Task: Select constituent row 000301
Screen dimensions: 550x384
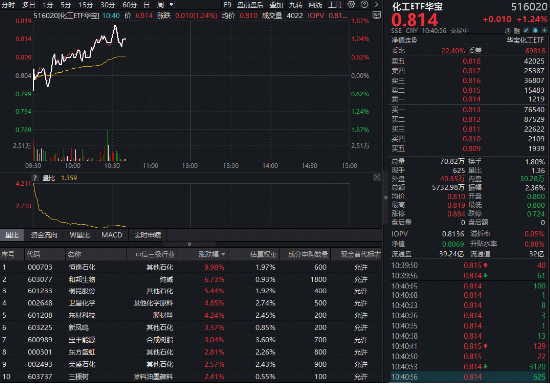Action: [x=191, y=352]
